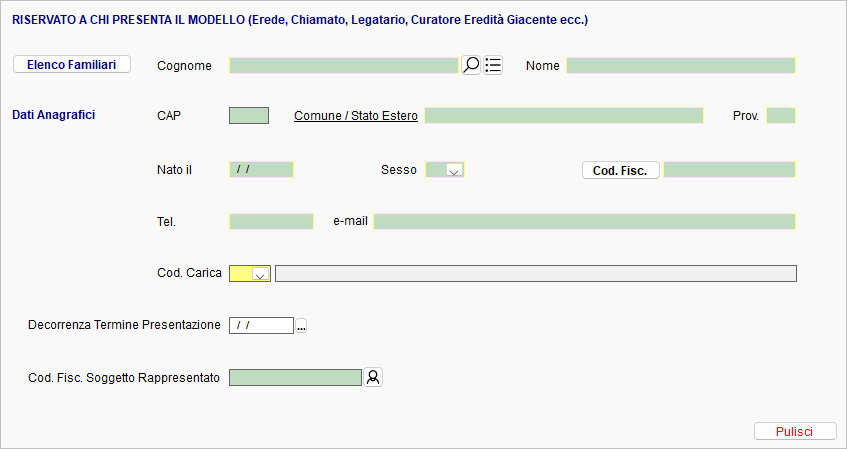Click the person icon beside Soggetto Rappresentato
Screen dimensions: 847x449
coord(373,377)
